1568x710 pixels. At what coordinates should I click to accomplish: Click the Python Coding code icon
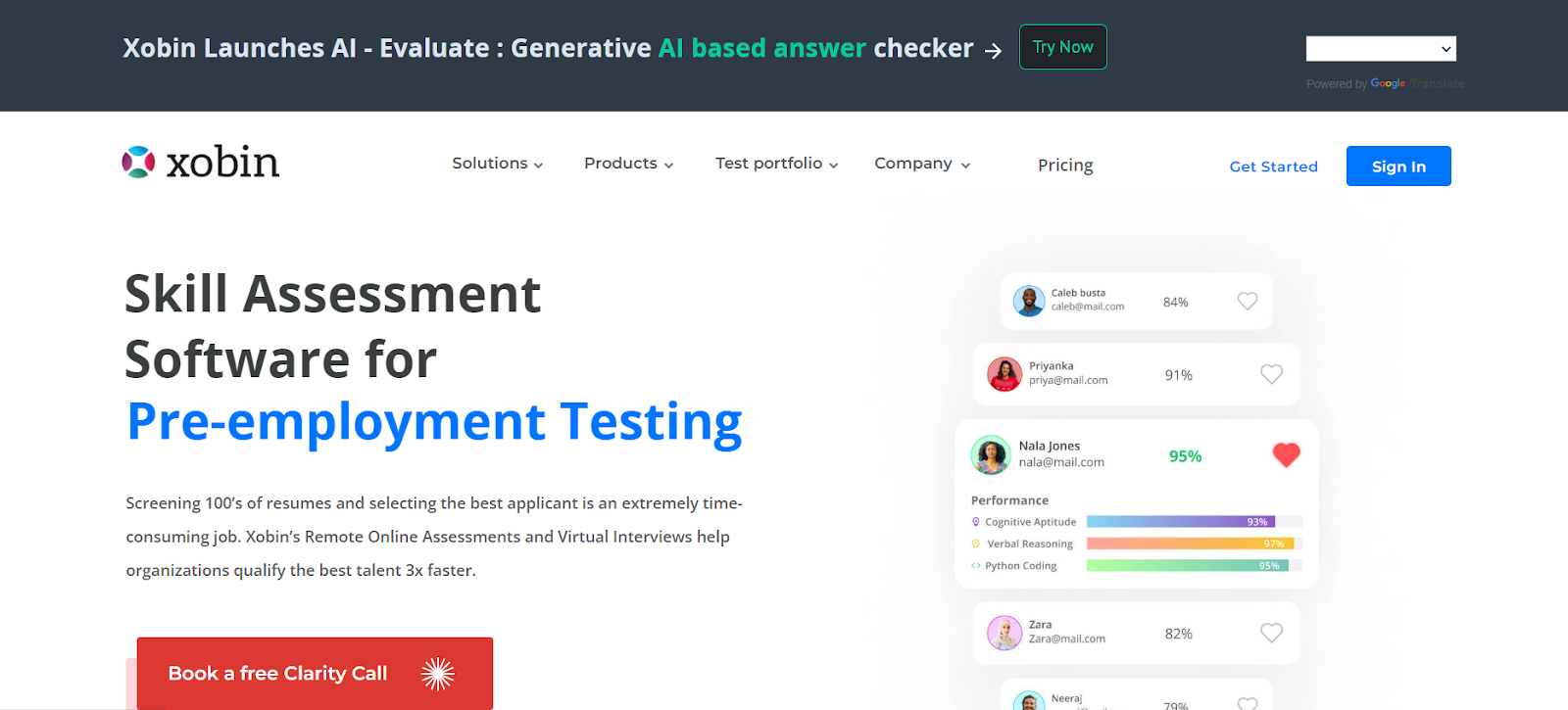pyautogui.click(x=976, y=566)
